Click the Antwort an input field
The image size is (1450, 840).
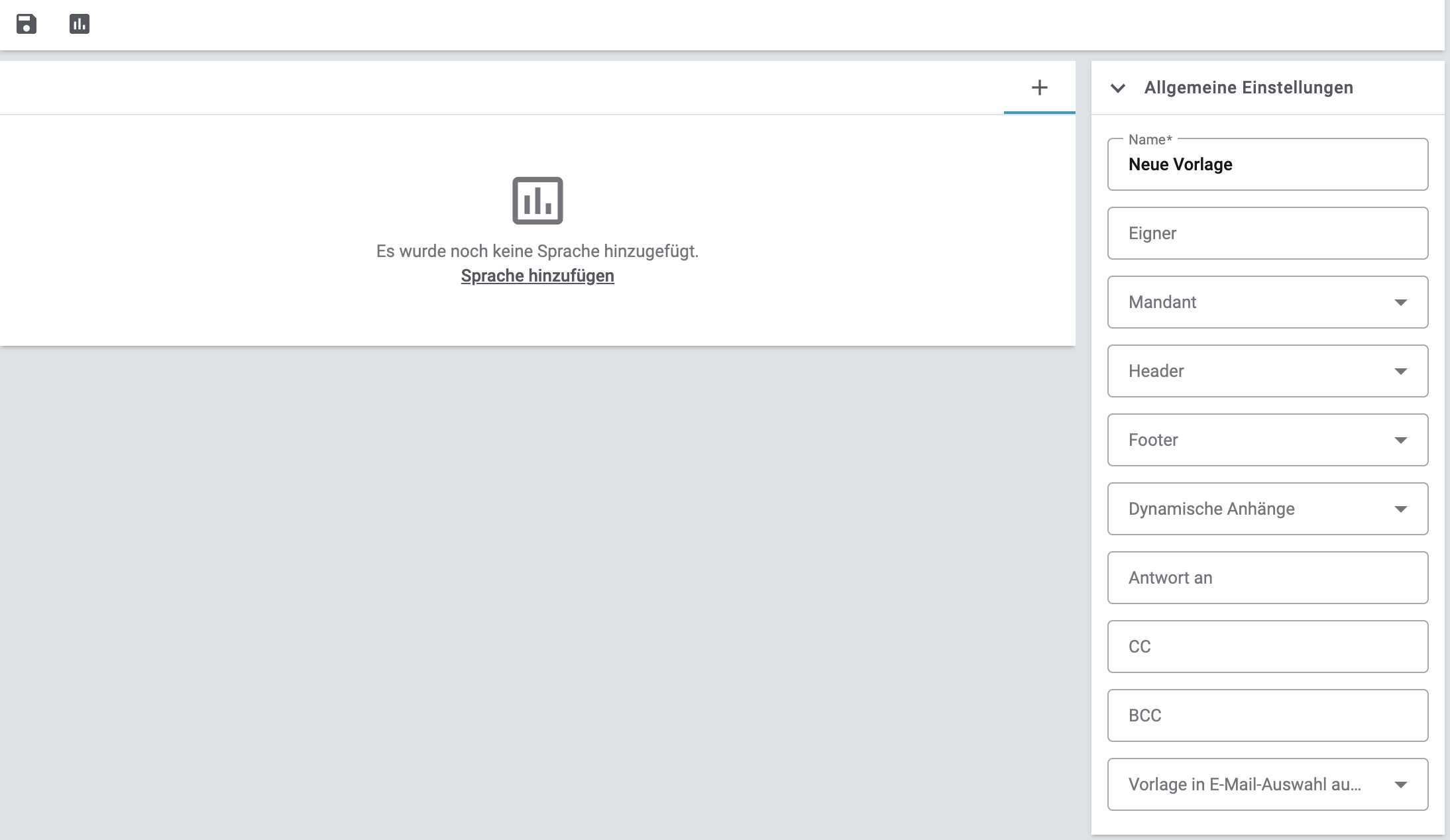[1267, 578]
